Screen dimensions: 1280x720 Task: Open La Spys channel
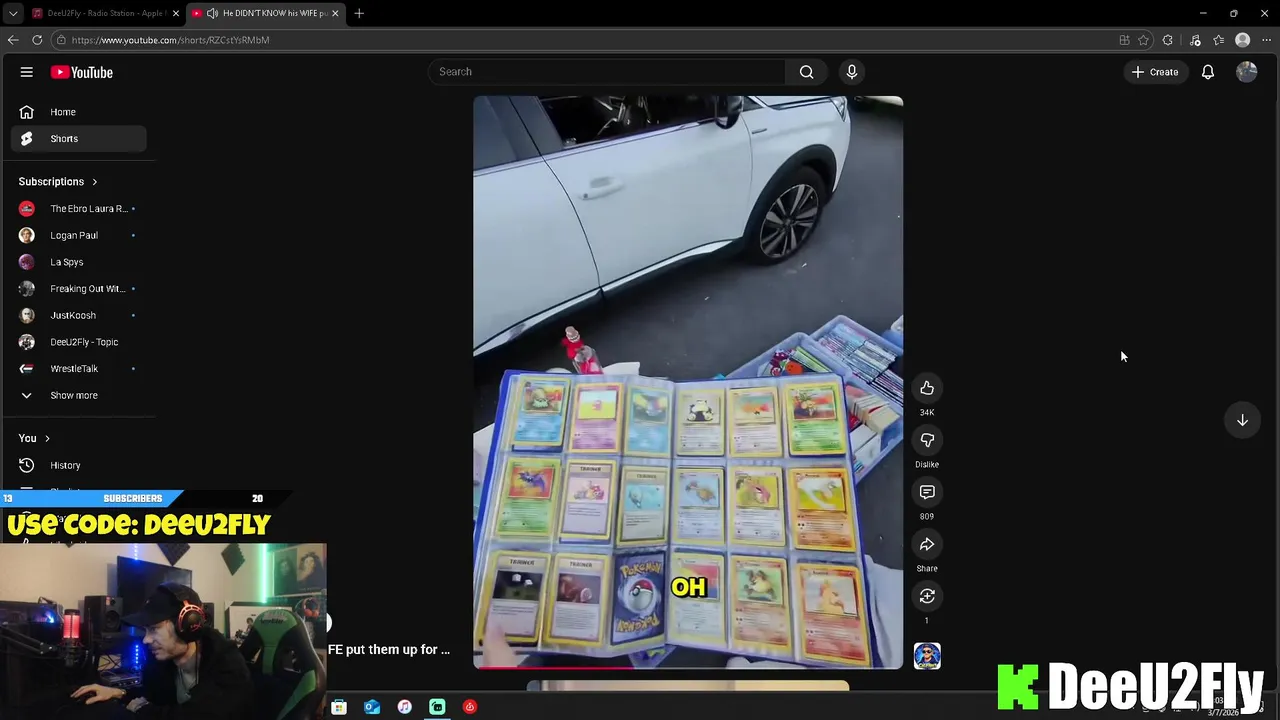click(79, 262)
